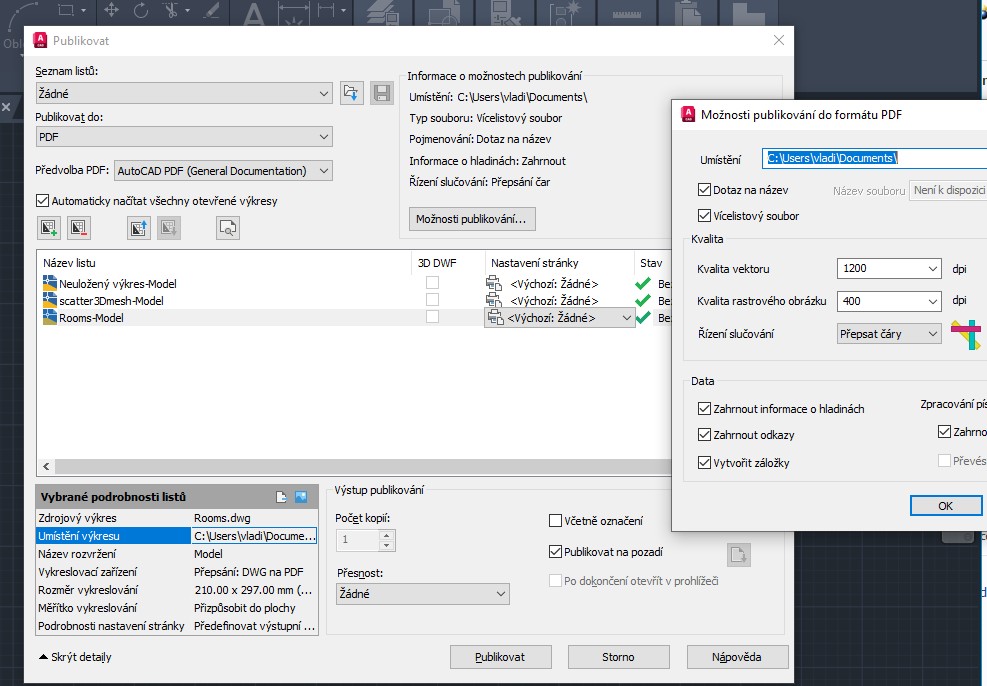987x686 pixels.
Task: Select the Rectangle tool in AutoCAD ribbon
Action: click(x=66, y=10)
